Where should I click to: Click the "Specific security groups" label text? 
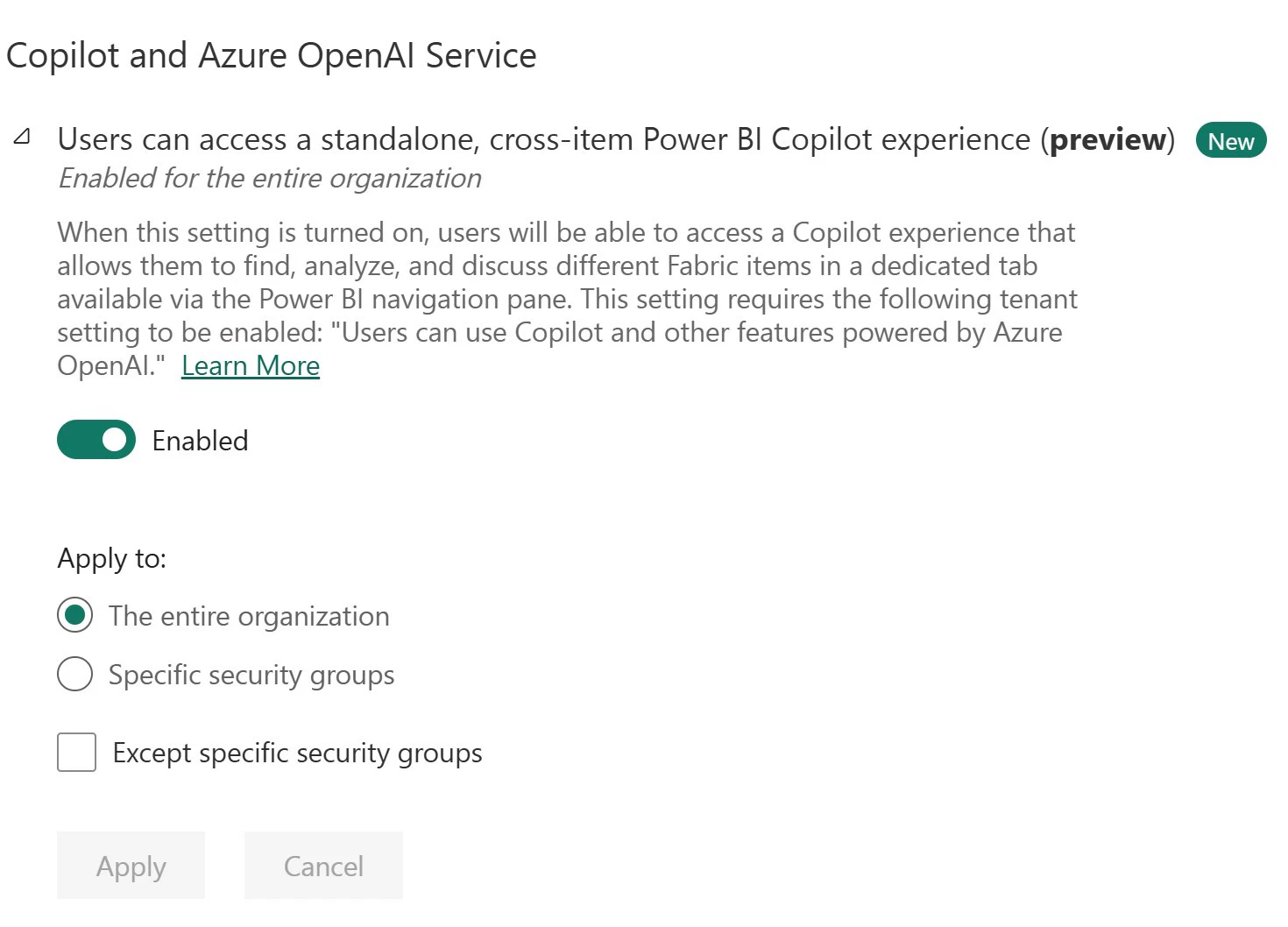(x=251, y=675)
